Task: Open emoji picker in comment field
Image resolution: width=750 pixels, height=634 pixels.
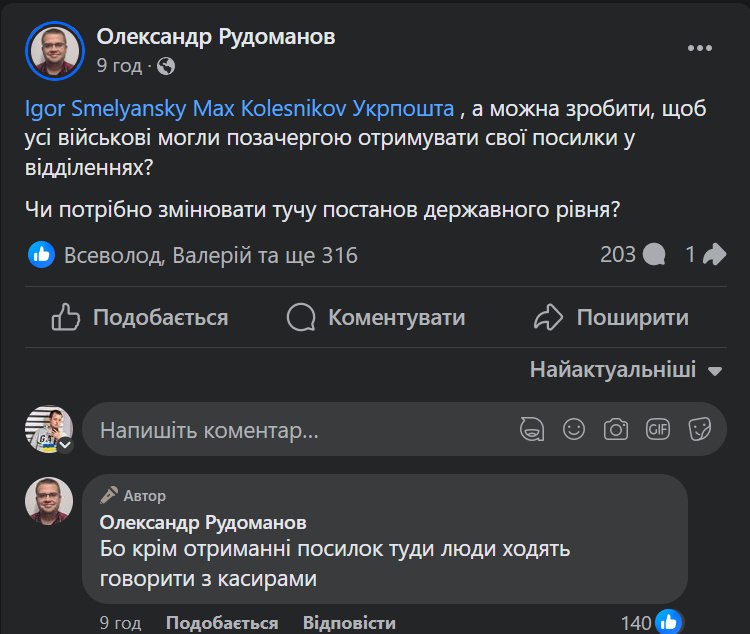Action: click(x=574, y=430)
